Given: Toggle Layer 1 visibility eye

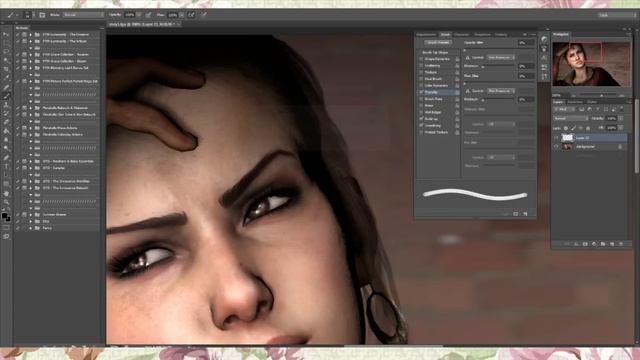Looking at the screenshot, I should coord(556,138).
